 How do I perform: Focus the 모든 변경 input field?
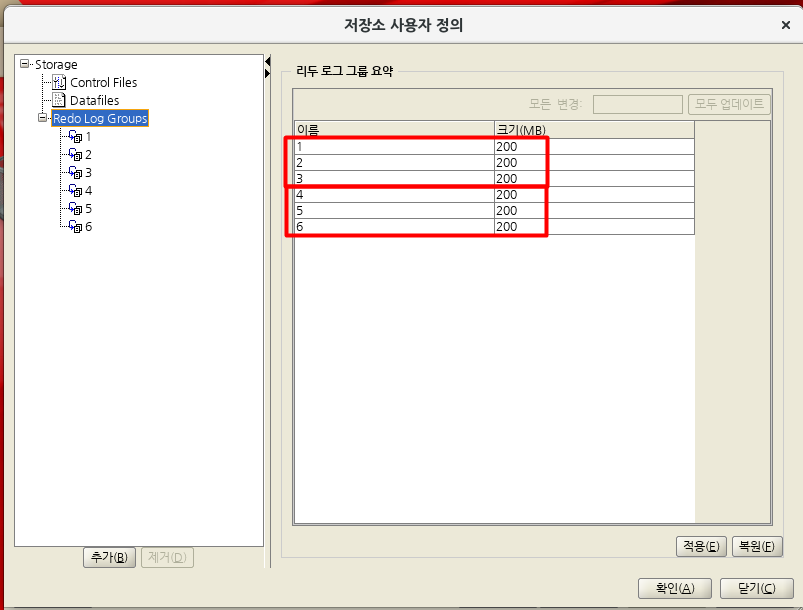(637, 104)
